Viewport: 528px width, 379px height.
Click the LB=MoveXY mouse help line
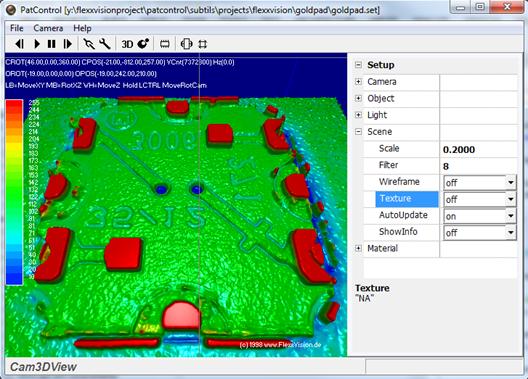pos(106,85)
